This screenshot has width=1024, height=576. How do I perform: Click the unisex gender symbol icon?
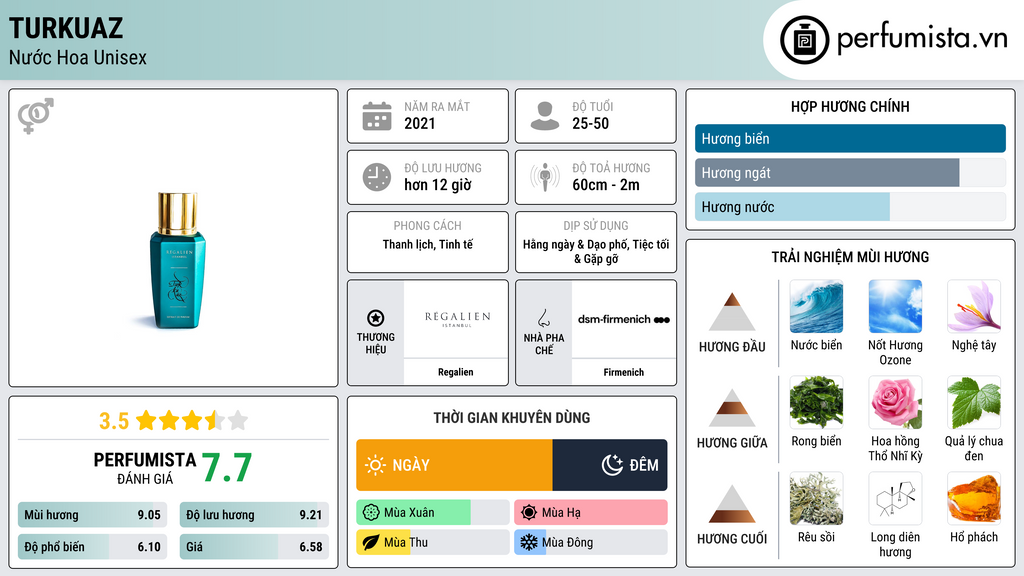pyautogui.click(x=36, y=116)
